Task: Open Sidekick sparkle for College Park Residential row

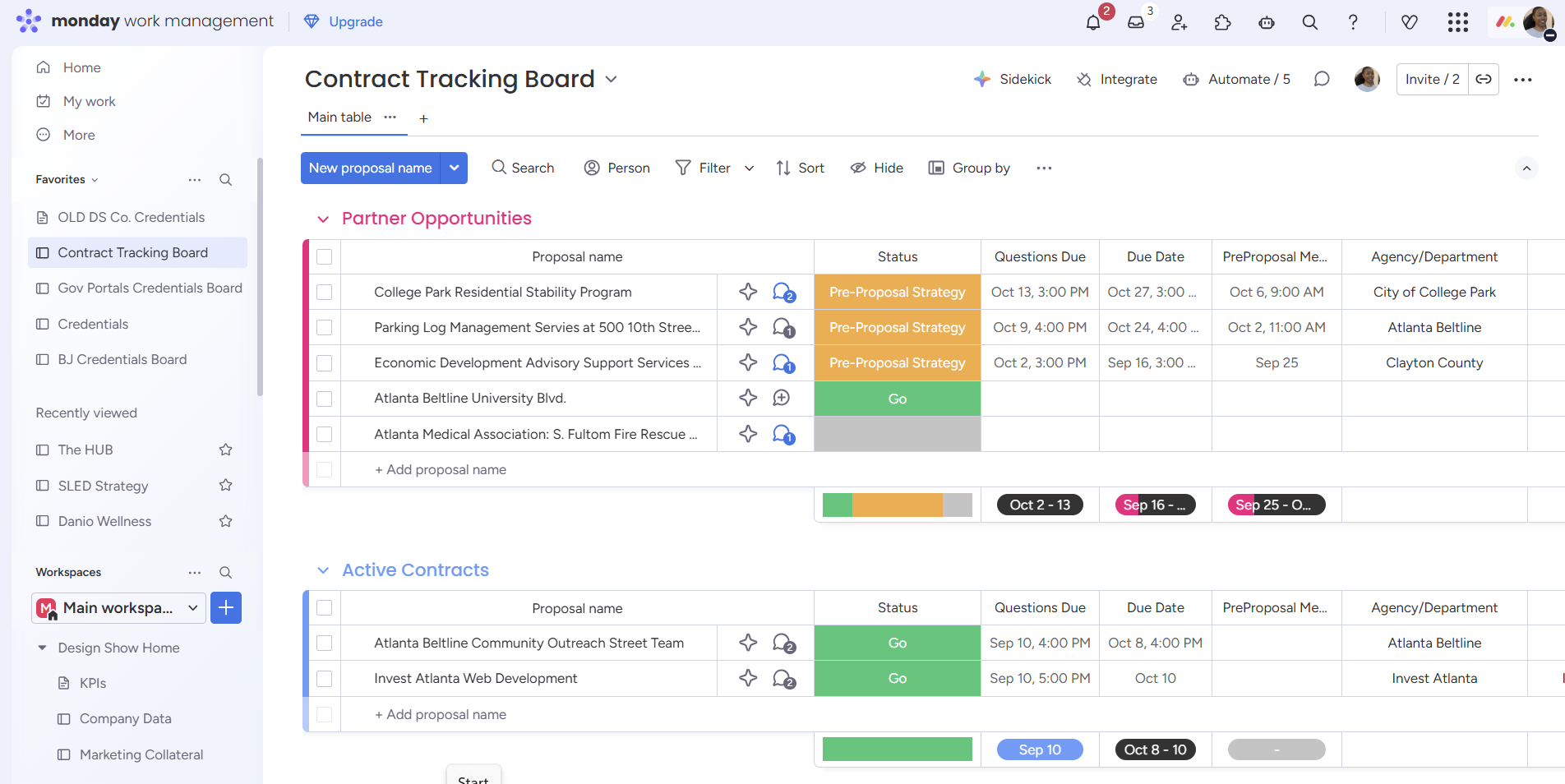Action: (x=748, y=292)
